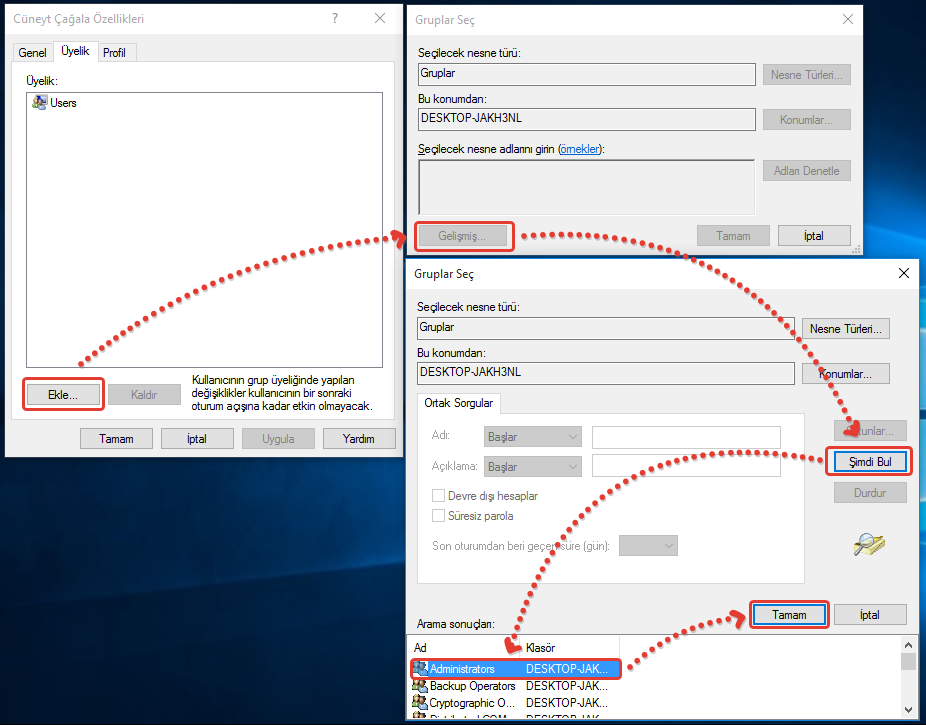Select the Users group icon in membership list

(40, 103)
